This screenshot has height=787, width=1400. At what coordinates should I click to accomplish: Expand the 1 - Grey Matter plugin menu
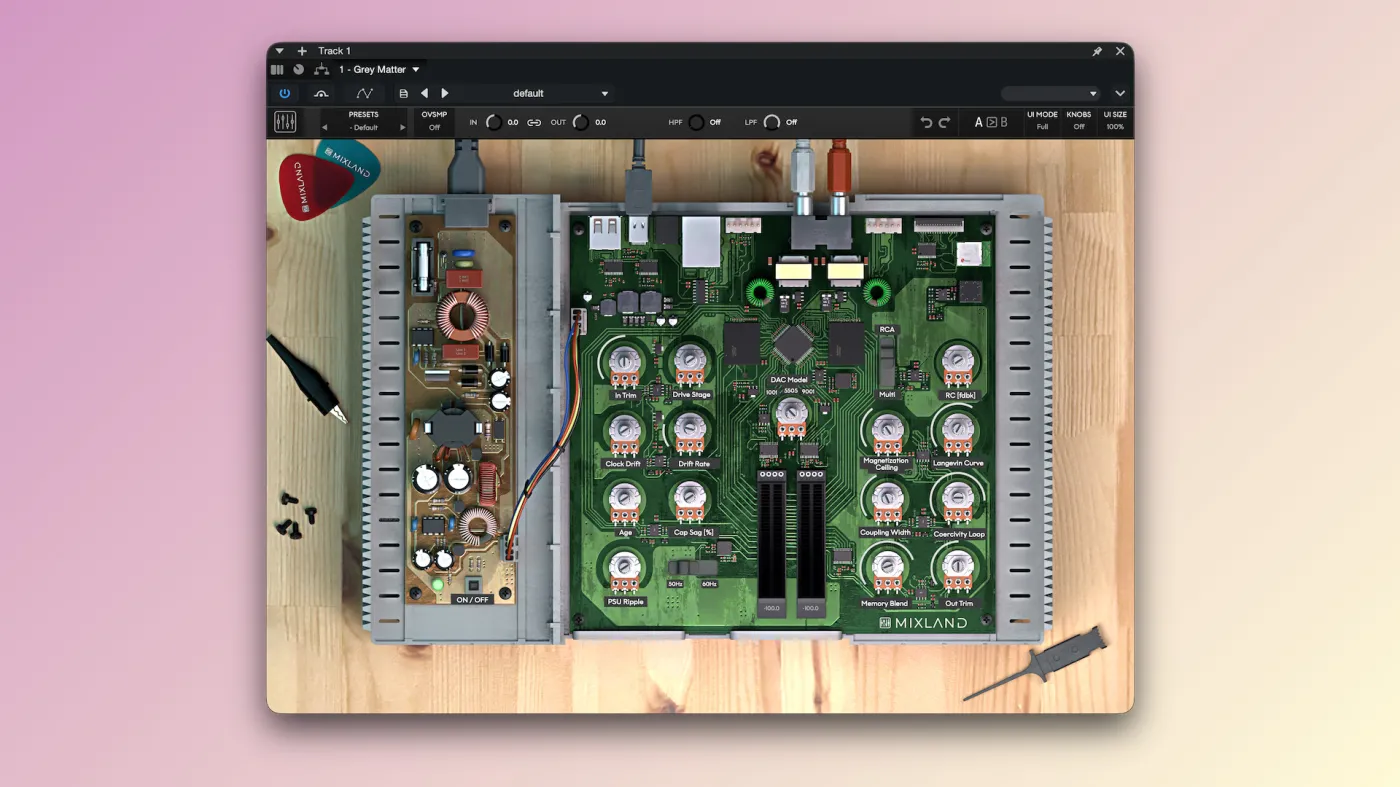[379, 70]
